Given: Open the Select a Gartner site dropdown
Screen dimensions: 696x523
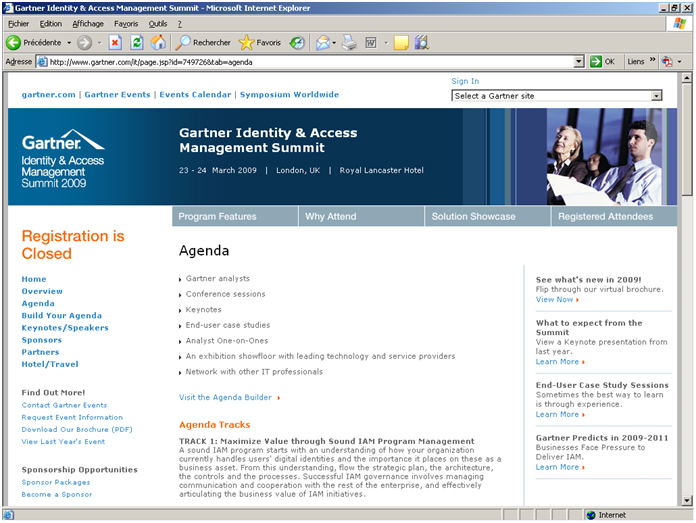Looking at the screenshot, I should click(656, 96).
